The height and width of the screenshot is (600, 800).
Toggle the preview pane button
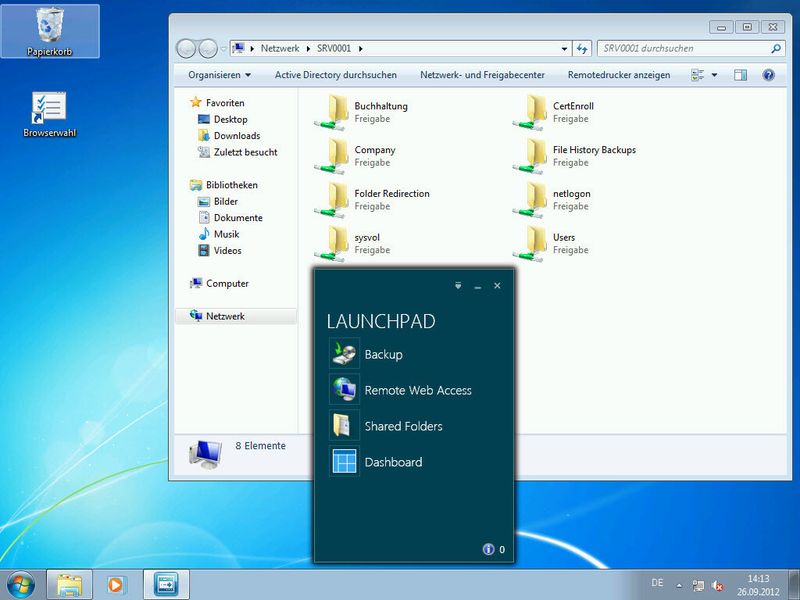pos(741,75)
